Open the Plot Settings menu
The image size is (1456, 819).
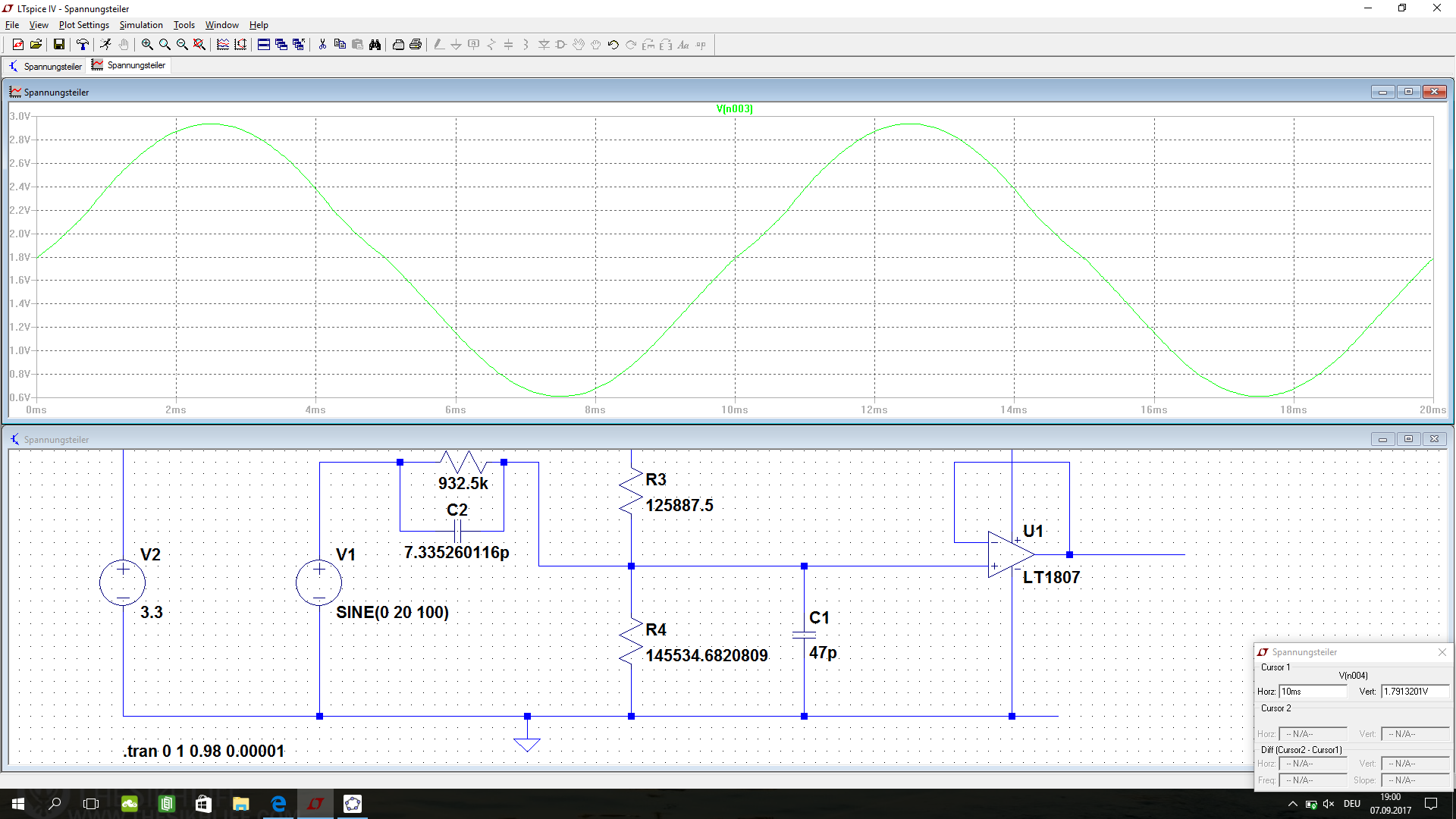point(84,25)
